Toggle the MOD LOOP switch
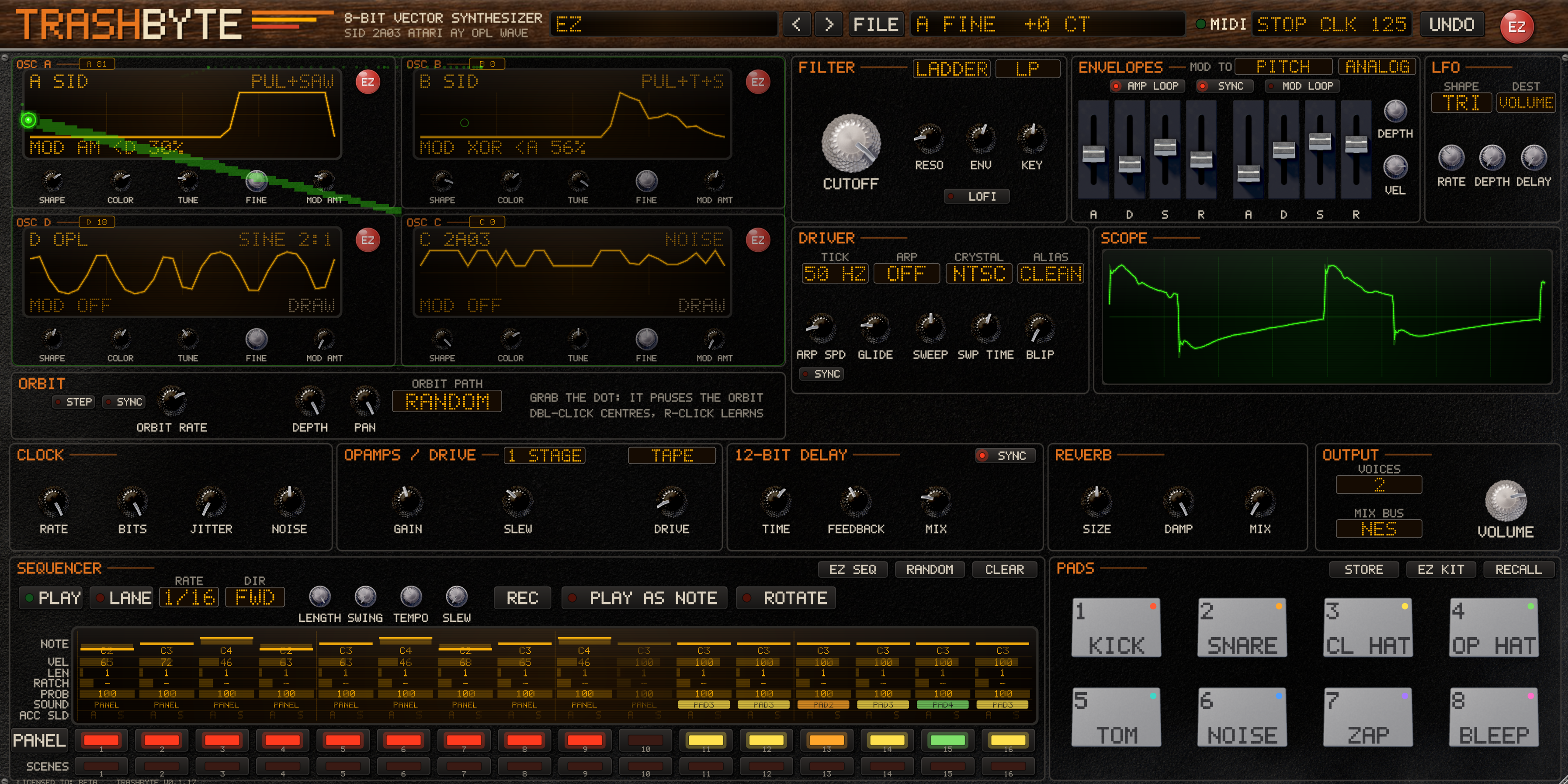Screen dimensions: 1568x784 click(1301, 86)
